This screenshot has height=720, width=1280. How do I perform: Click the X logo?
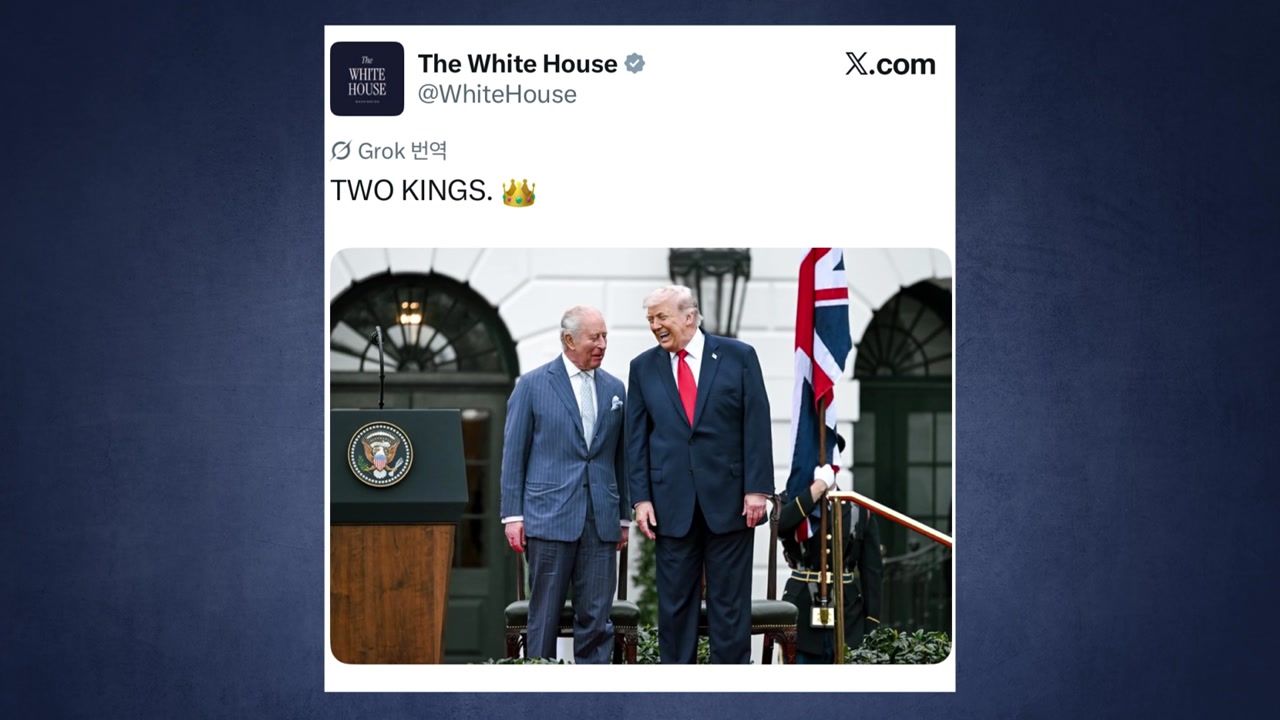pos(856,64)
